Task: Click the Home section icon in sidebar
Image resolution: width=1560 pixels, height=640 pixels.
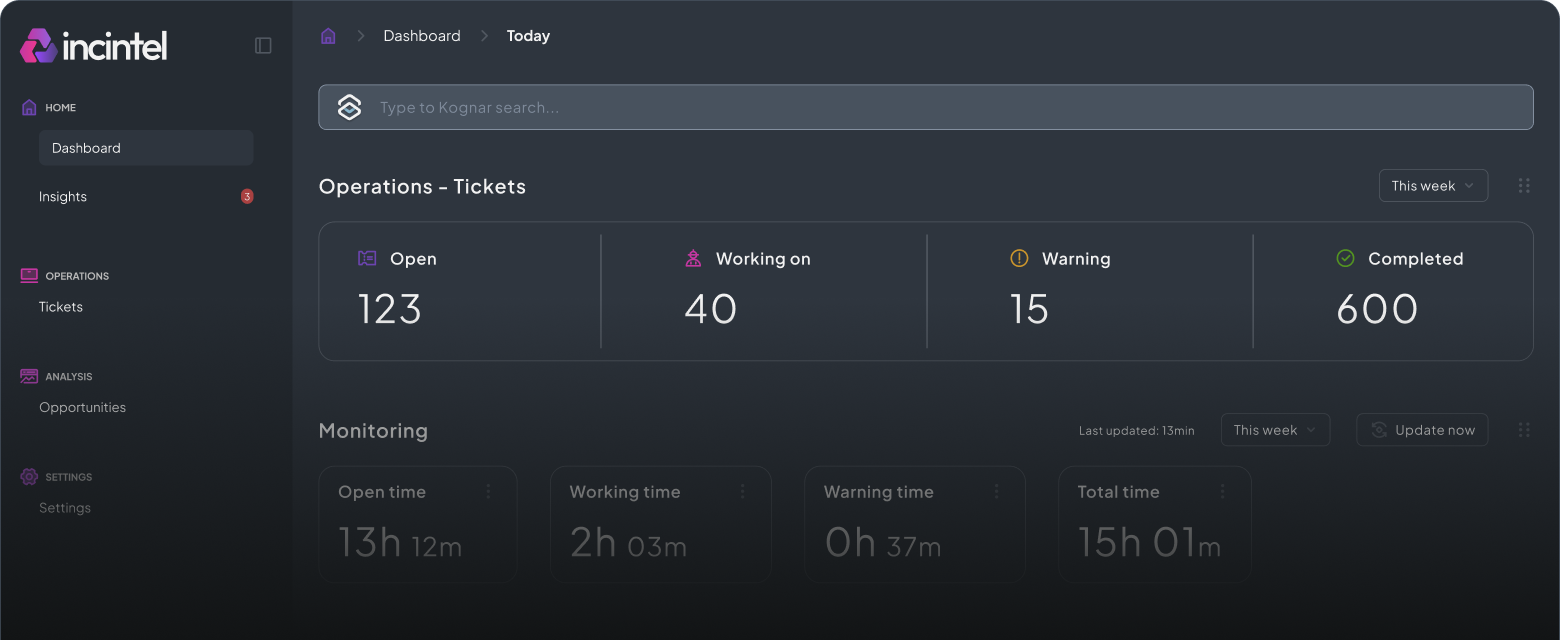Action: pyautogui.click(x=27, y=107)
